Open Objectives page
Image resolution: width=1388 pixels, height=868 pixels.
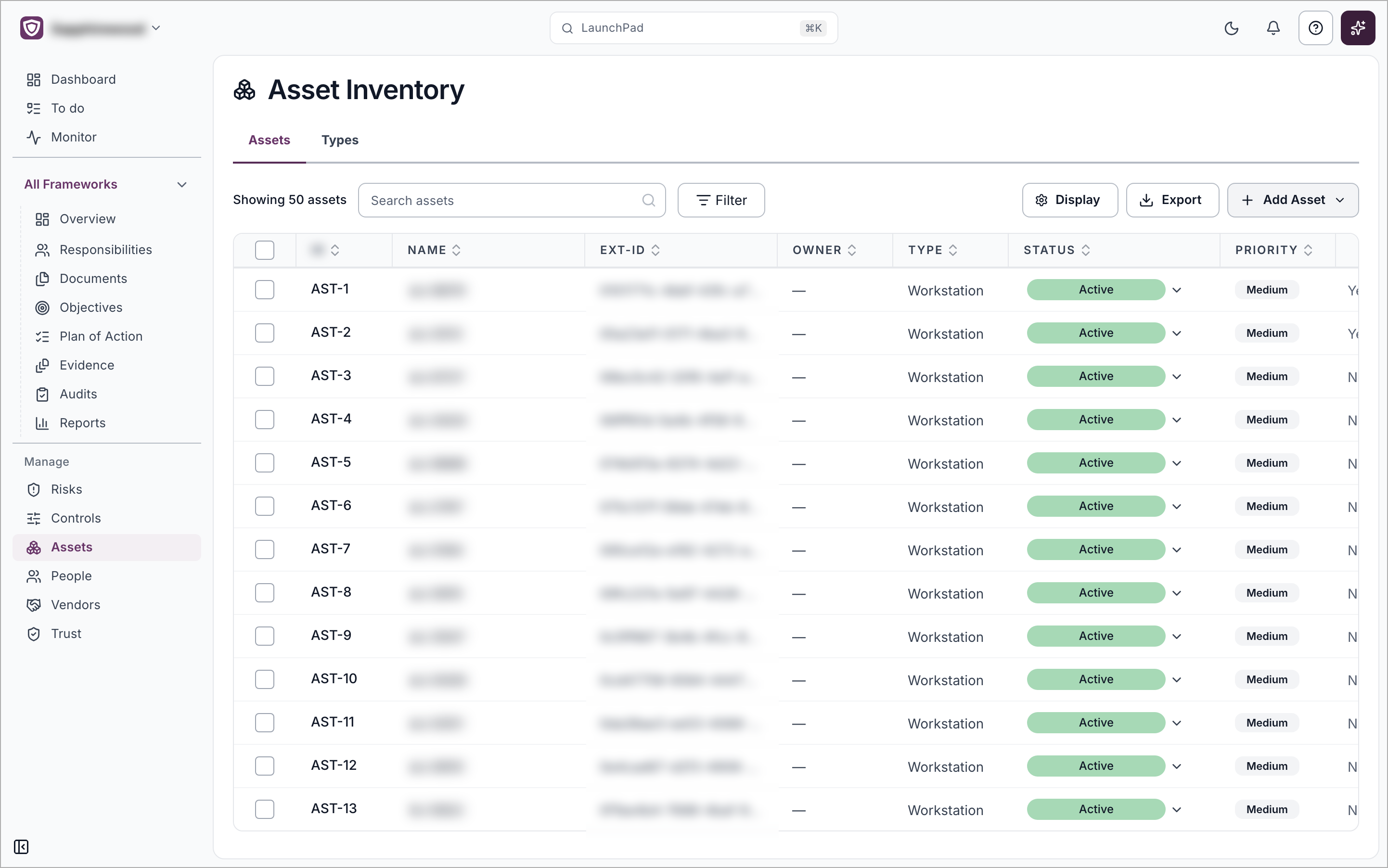point(111,308)
